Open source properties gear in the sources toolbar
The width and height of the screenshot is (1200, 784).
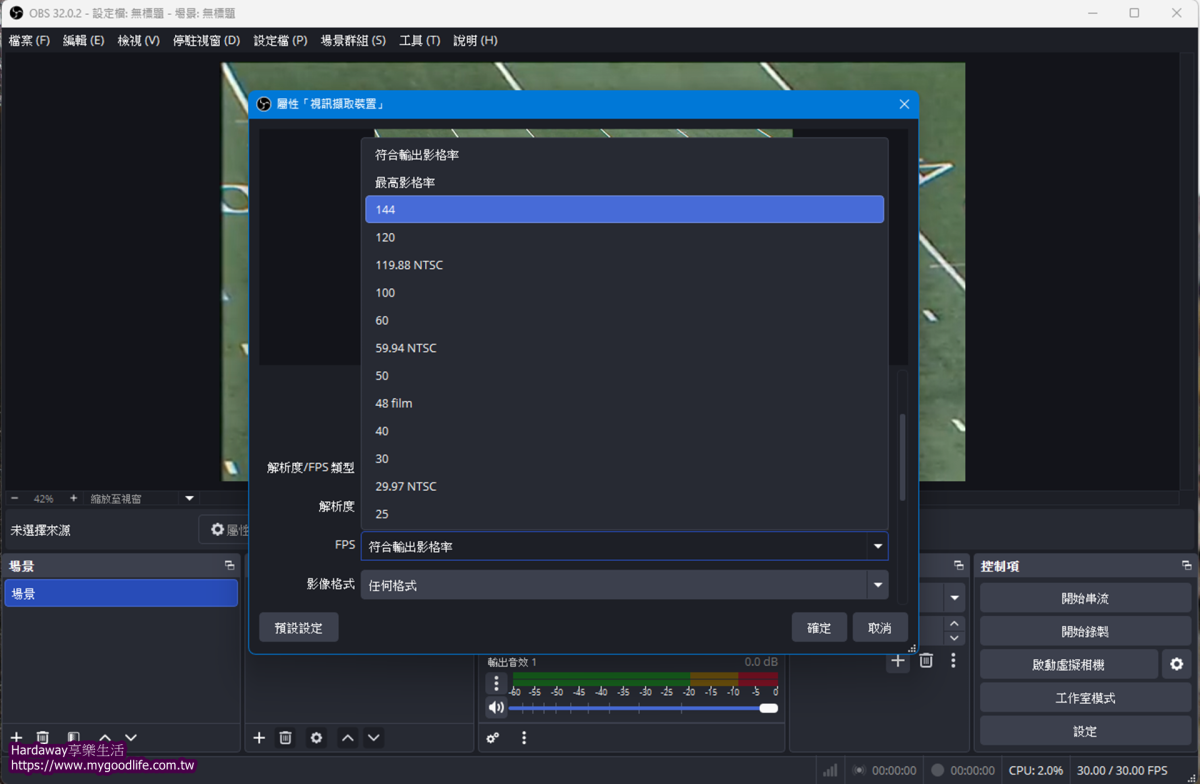[316, 738]
